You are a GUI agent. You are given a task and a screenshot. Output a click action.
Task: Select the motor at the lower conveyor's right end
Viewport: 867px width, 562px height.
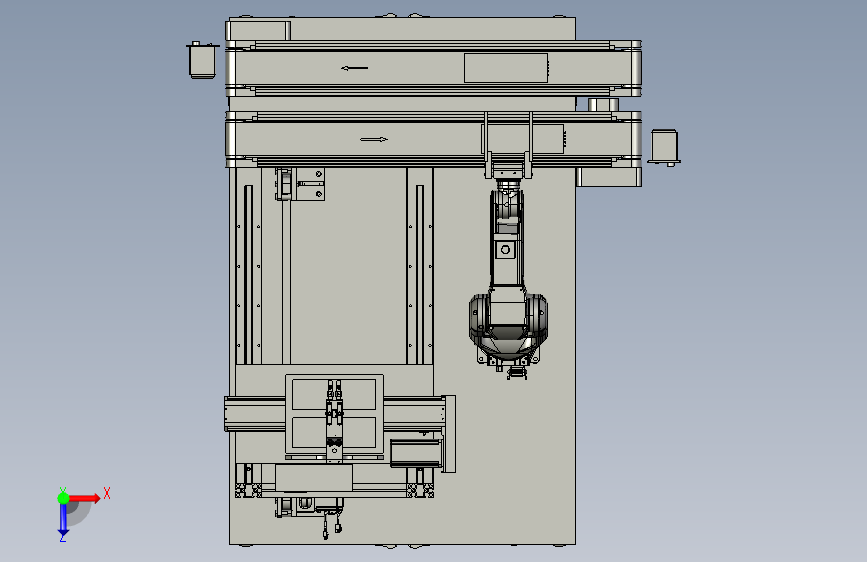coord(664,148)
